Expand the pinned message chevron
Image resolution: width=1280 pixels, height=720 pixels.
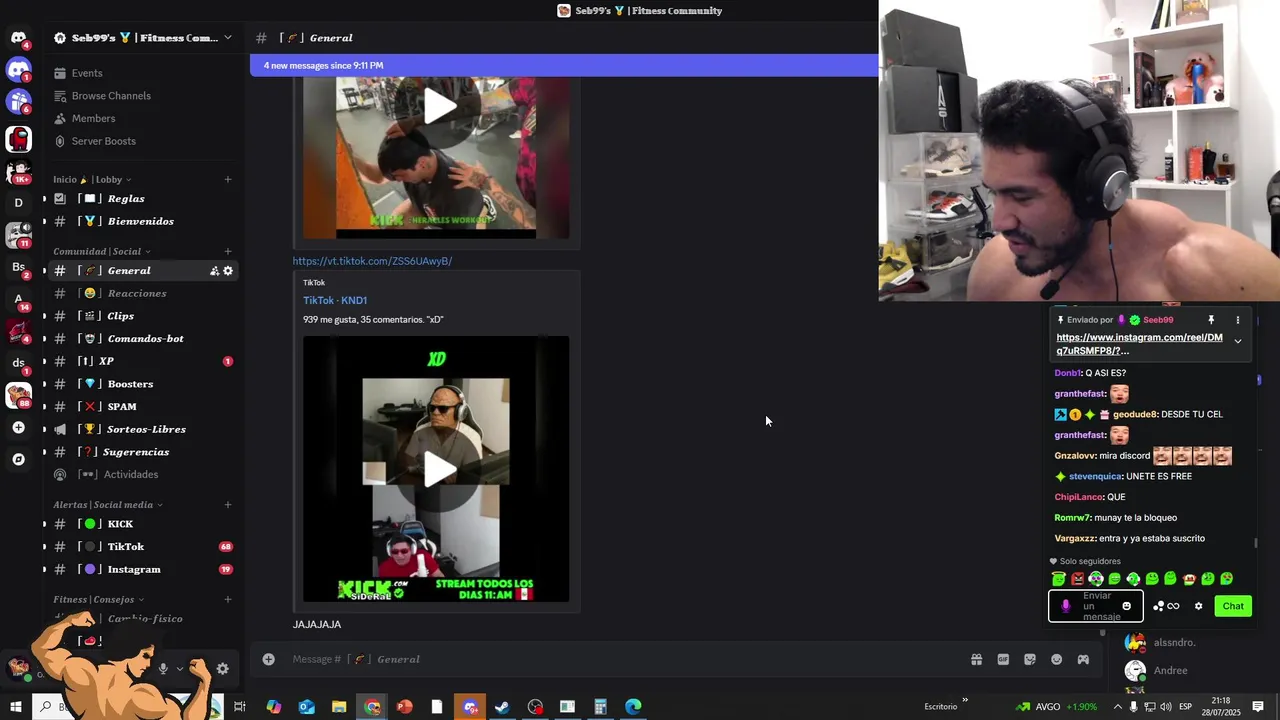(x=1237, y=341)
